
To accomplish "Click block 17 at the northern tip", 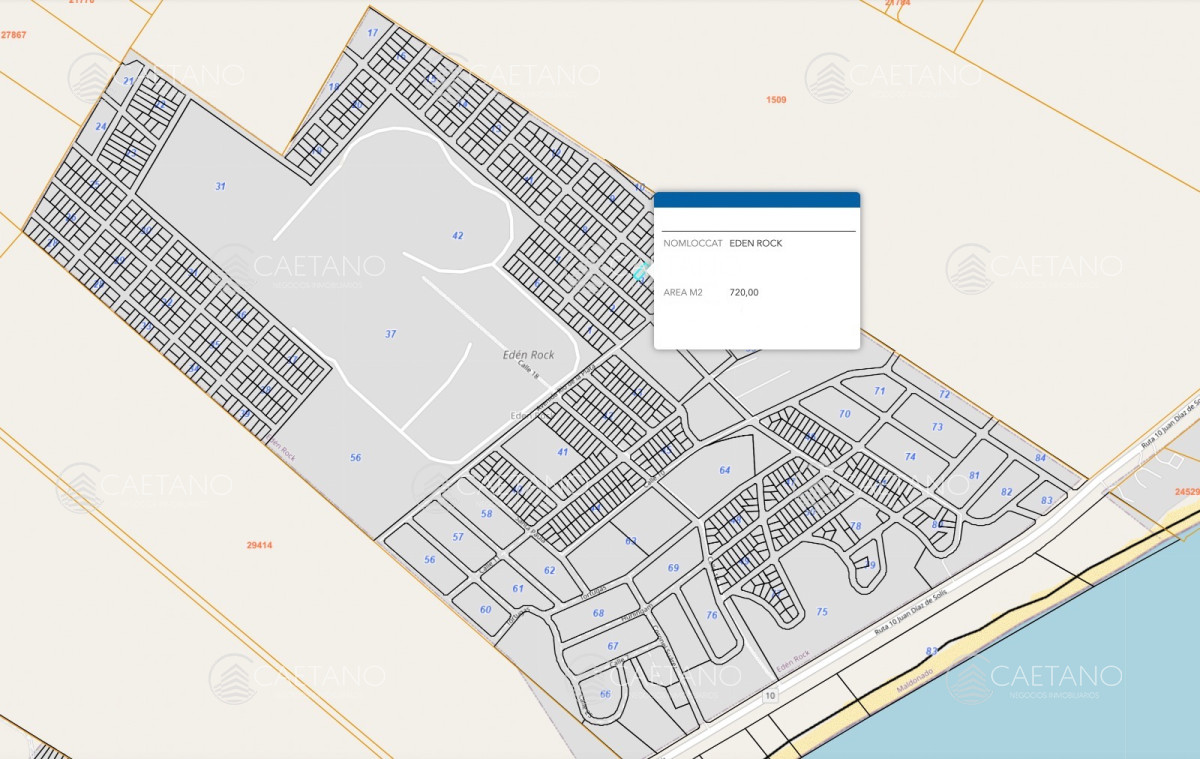I will [x=372, y=33].
